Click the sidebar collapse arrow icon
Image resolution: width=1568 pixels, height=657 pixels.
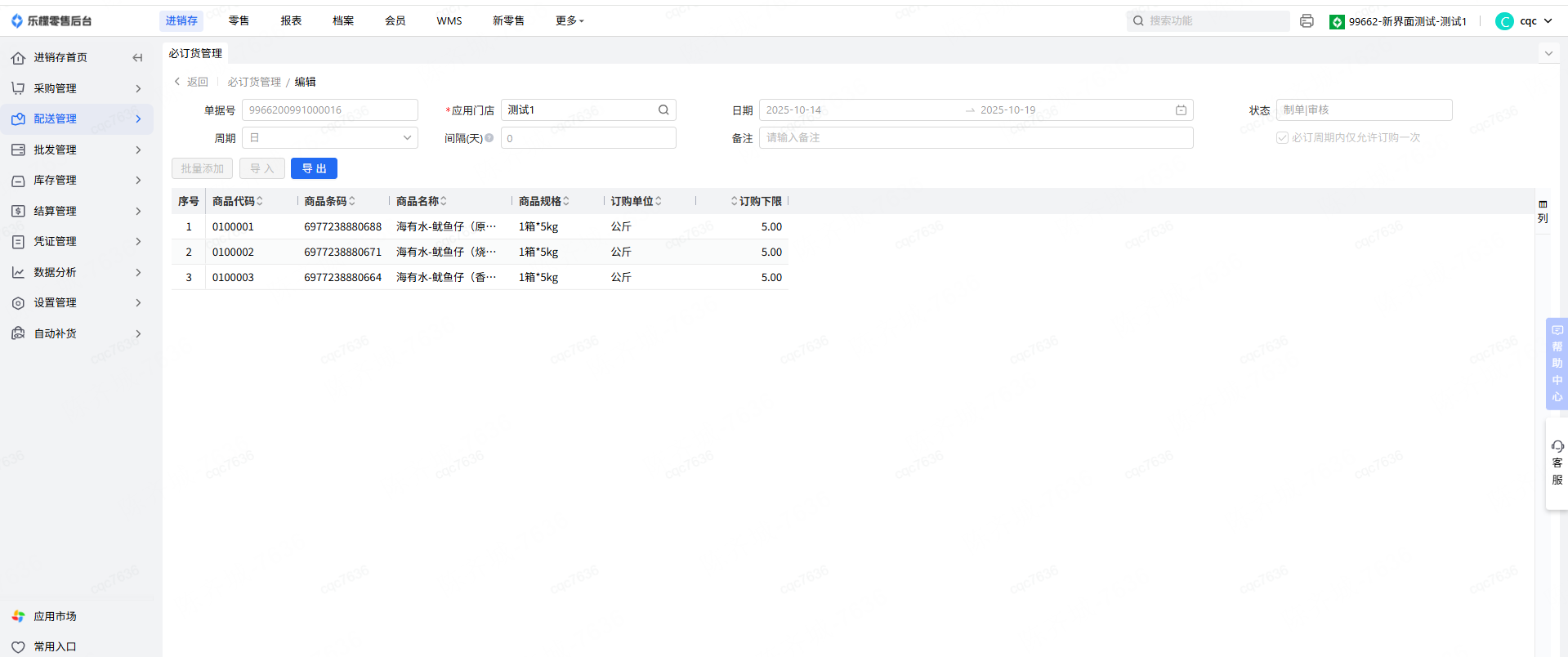click(x=137, y=57)
